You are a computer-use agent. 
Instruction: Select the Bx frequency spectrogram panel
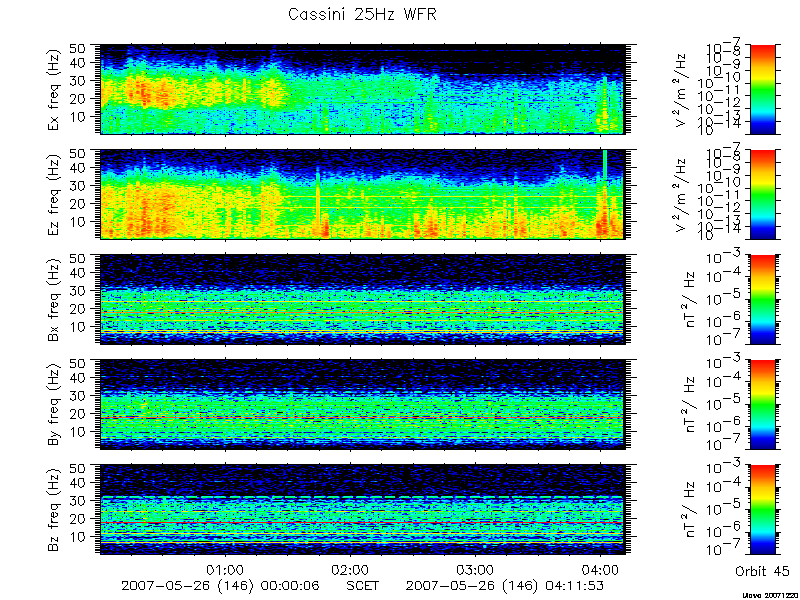tap(362, 299)
